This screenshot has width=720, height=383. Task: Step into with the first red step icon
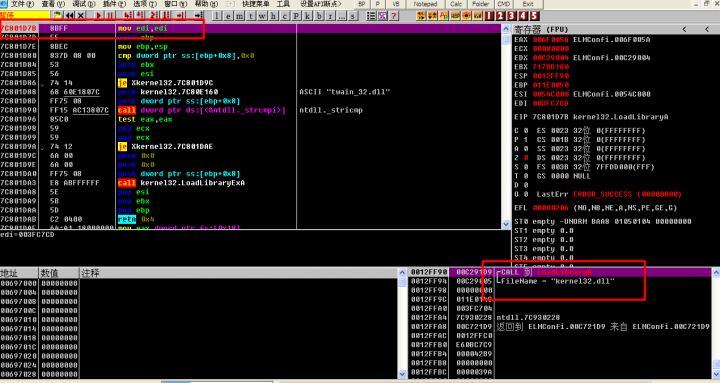pyautogui.click(x=128, y=16)
